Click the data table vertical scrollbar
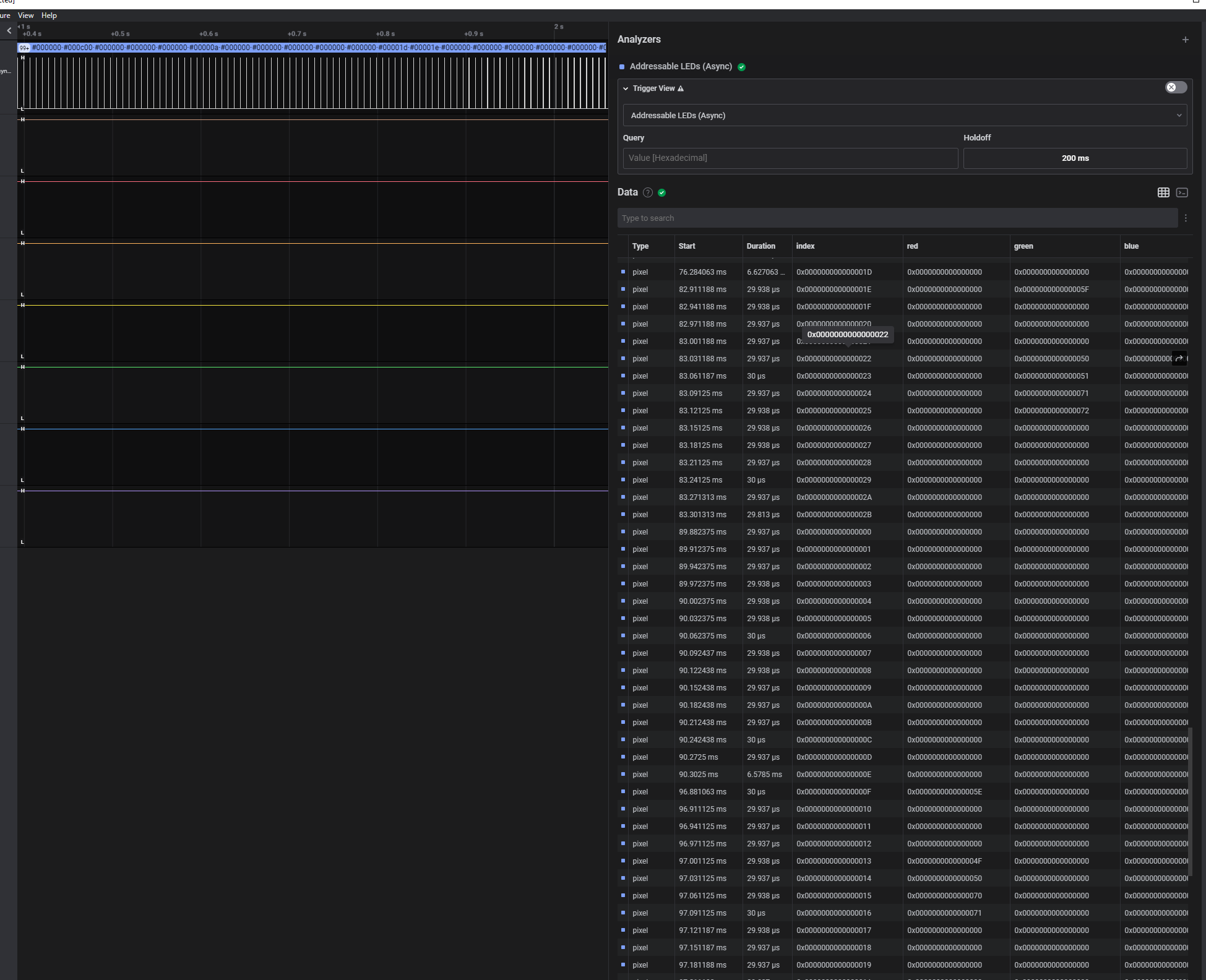The height and width of the screenshot is (980, 1206). click(1190, 802)
